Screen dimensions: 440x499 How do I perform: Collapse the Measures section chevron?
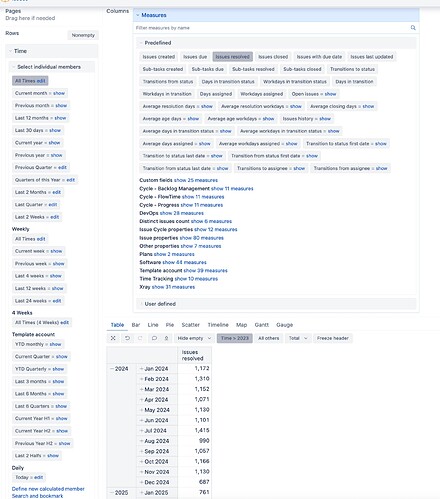pos(138,15)
